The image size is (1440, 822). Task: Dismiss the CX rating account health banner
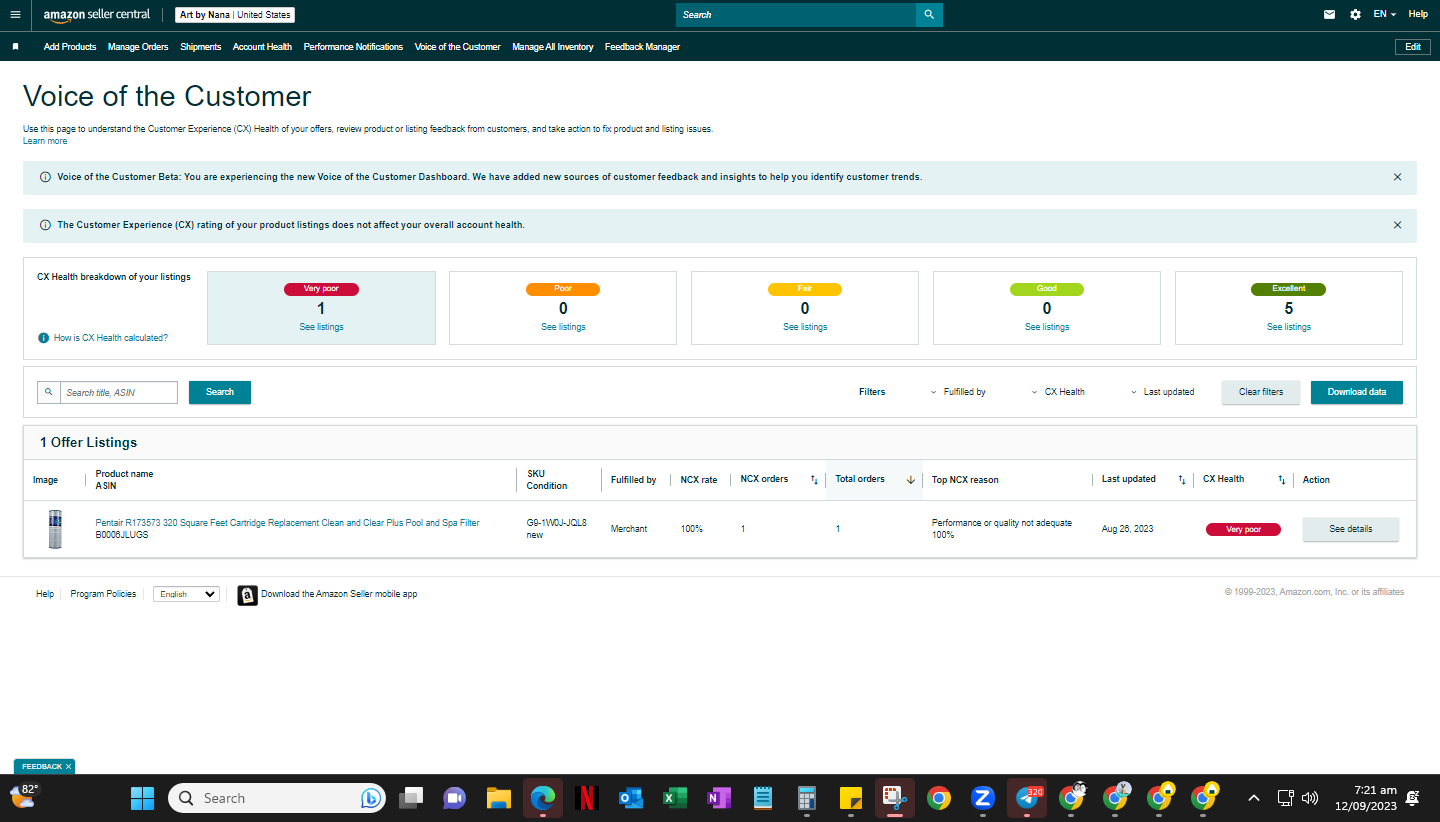(1397, 225)
